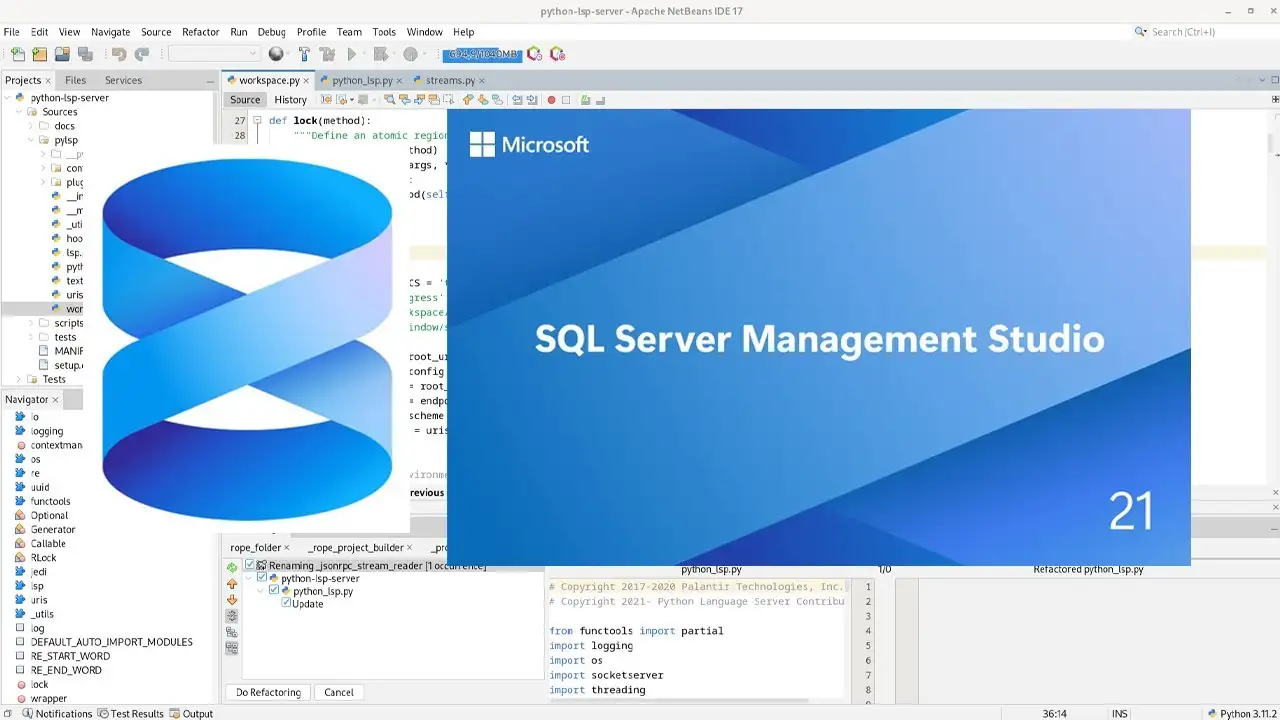Image resolution: width=1280 pixels, height=720 pixels.
Task: Run the project using the green play icon
Action: [x=352, y=54]
